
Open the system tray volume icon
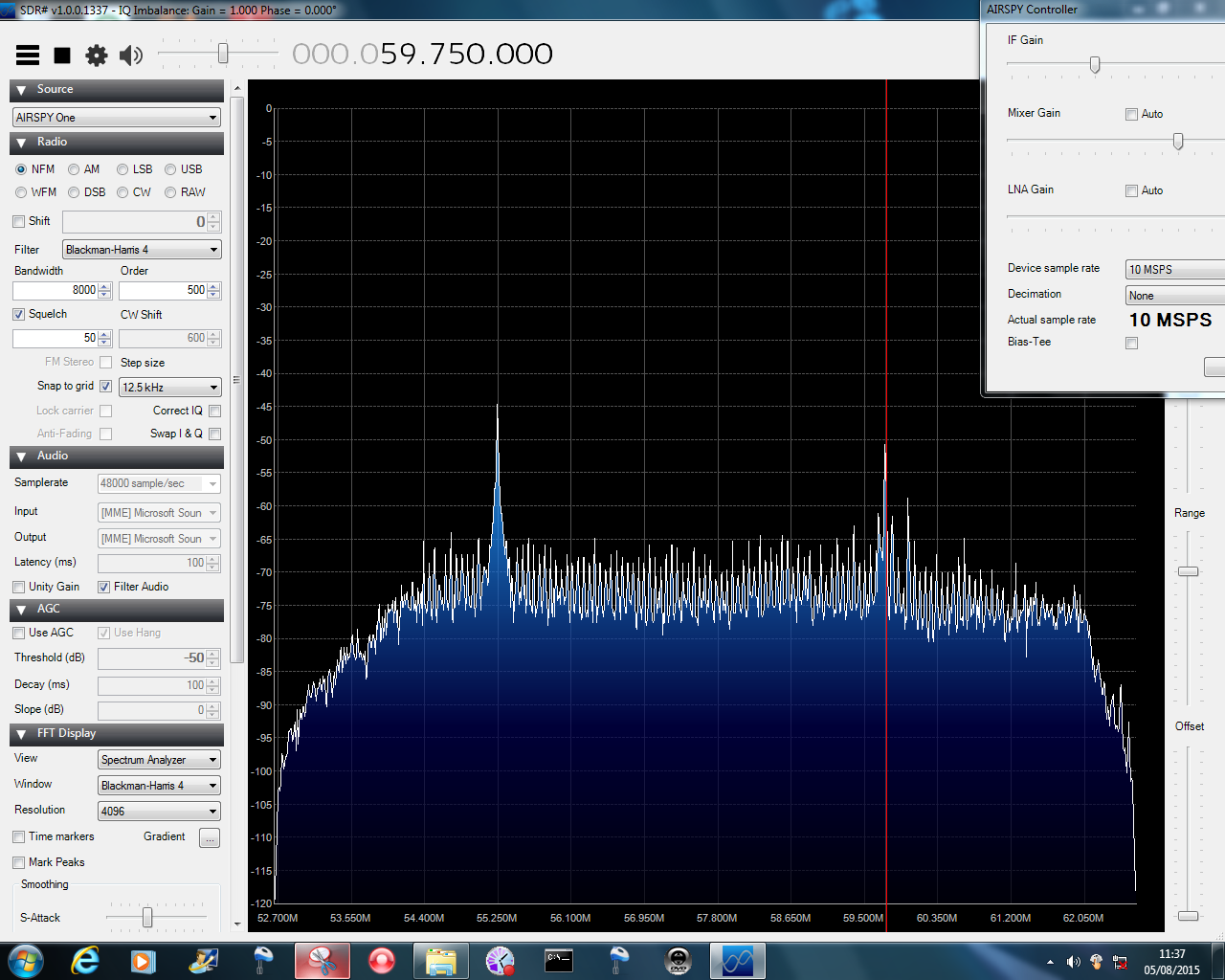[1073, 962]
